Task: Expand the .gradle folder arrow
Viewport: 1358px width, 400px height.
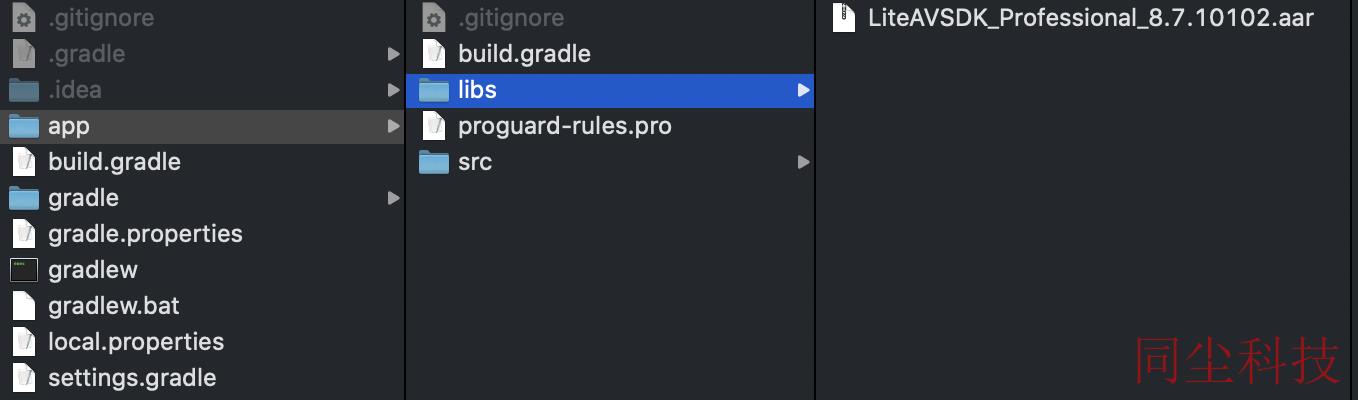Action: coord(393,54)
